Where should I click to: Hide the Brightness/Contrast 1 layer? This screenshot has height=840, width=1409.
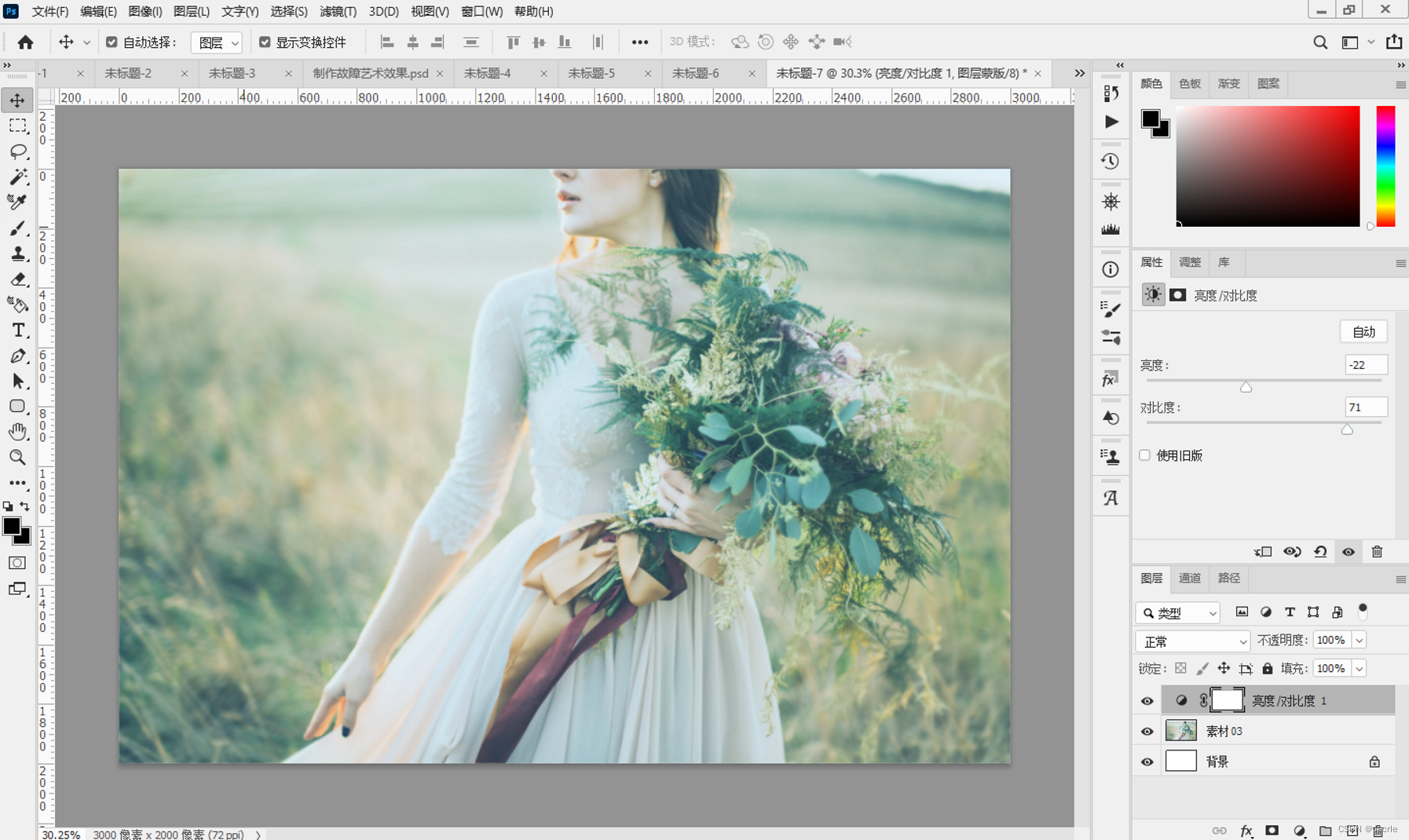coord(1147,701)
